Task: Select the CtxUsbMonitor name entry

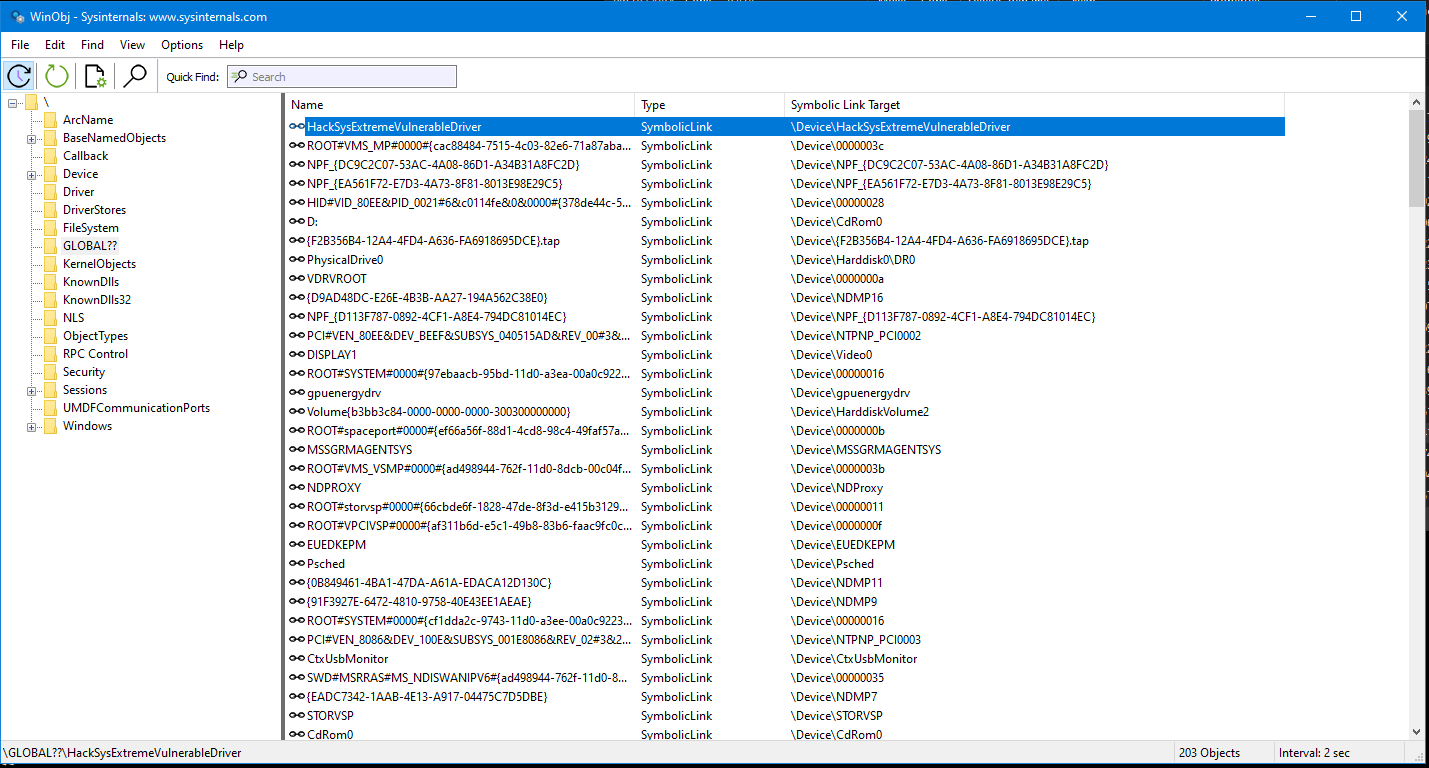Action: [x=348, y=659]
